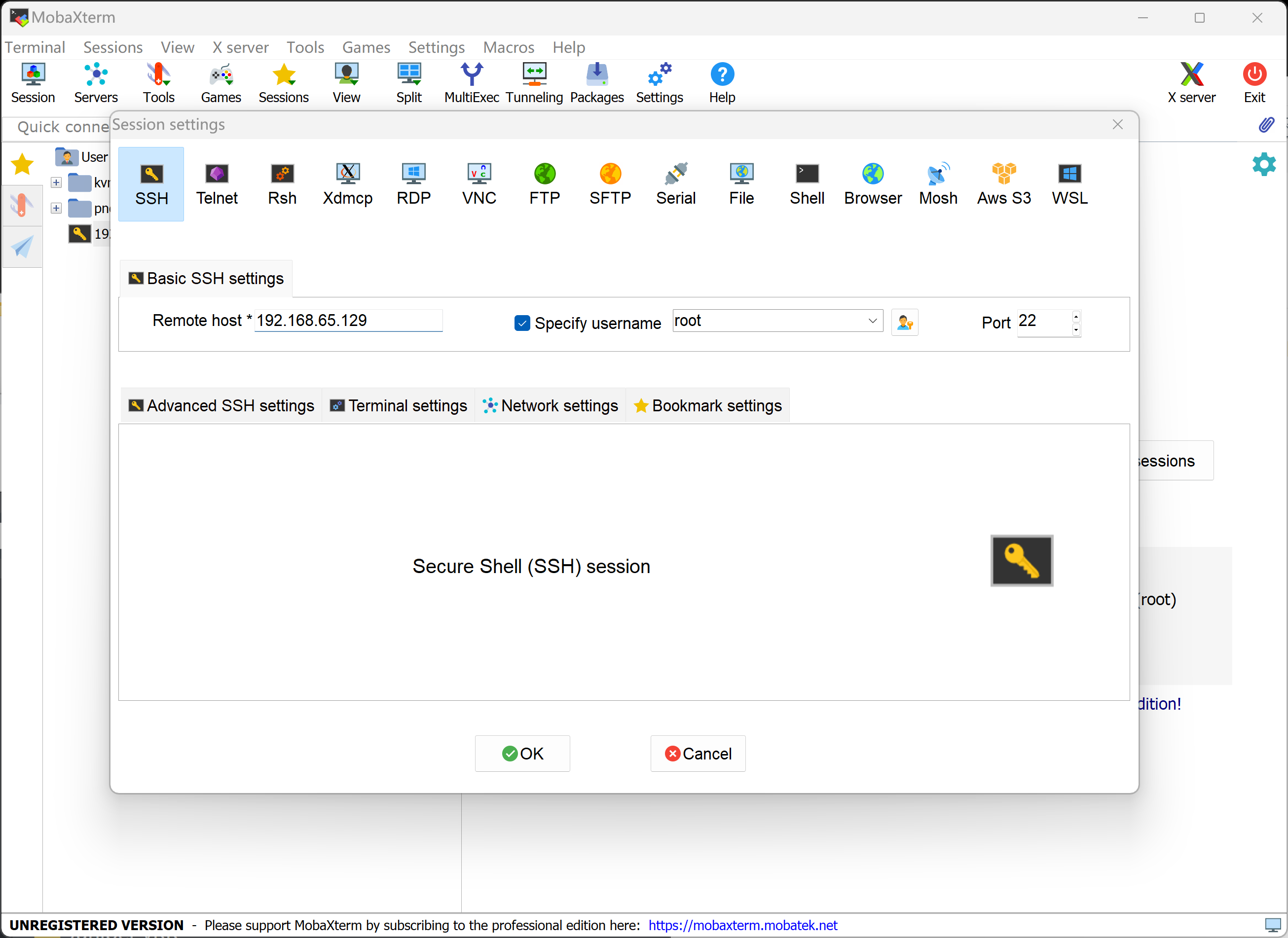1288x938 pixels.
Task: Decrease the Port number
Action: pyautogui.click(x=1075, y=329)
